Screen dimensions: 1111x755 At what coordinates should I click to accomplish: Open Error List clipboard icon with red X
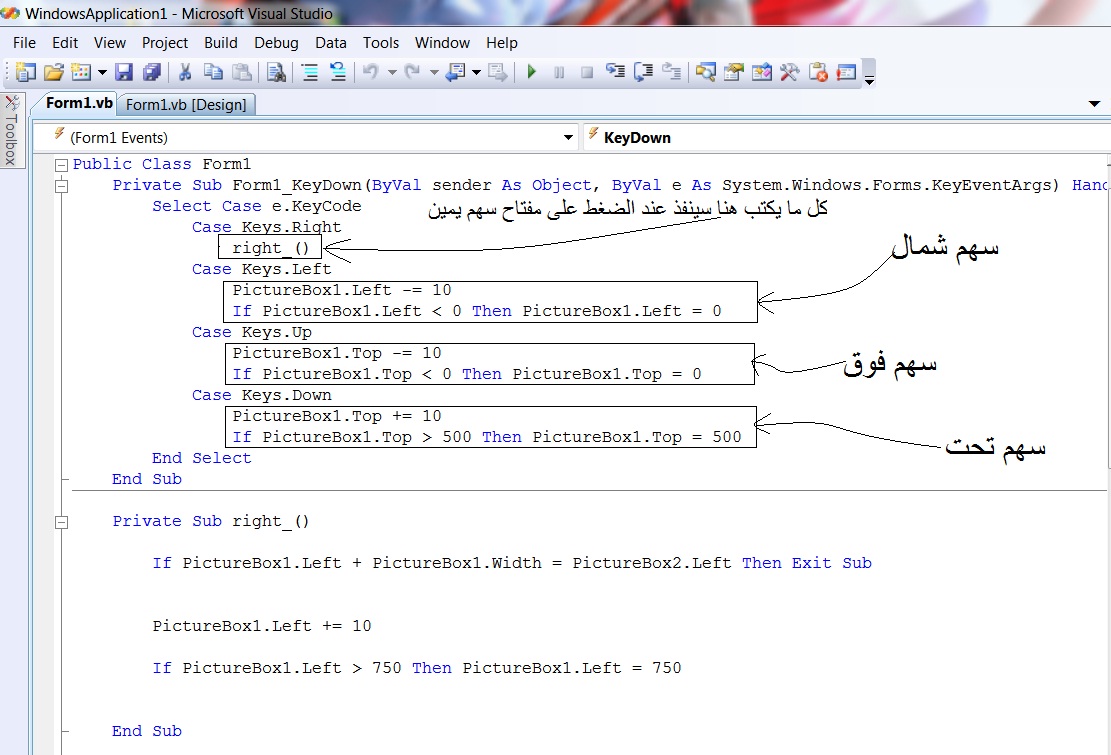click(818, 72)
